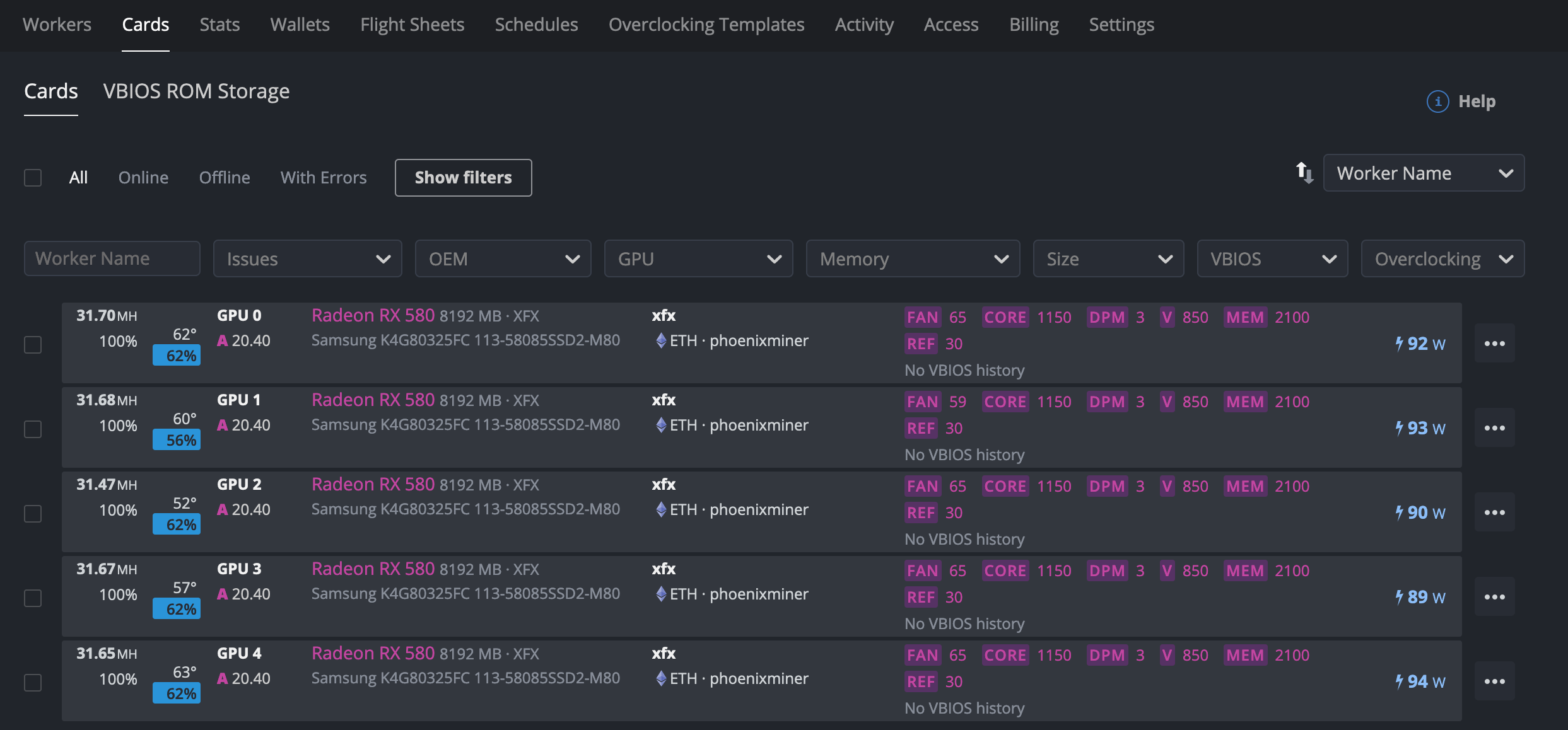The width and height of the screenshot is (1568, 730).
Task: Open the Radeon RX 580 link for GPU 1
Action: tap(373, 400)
